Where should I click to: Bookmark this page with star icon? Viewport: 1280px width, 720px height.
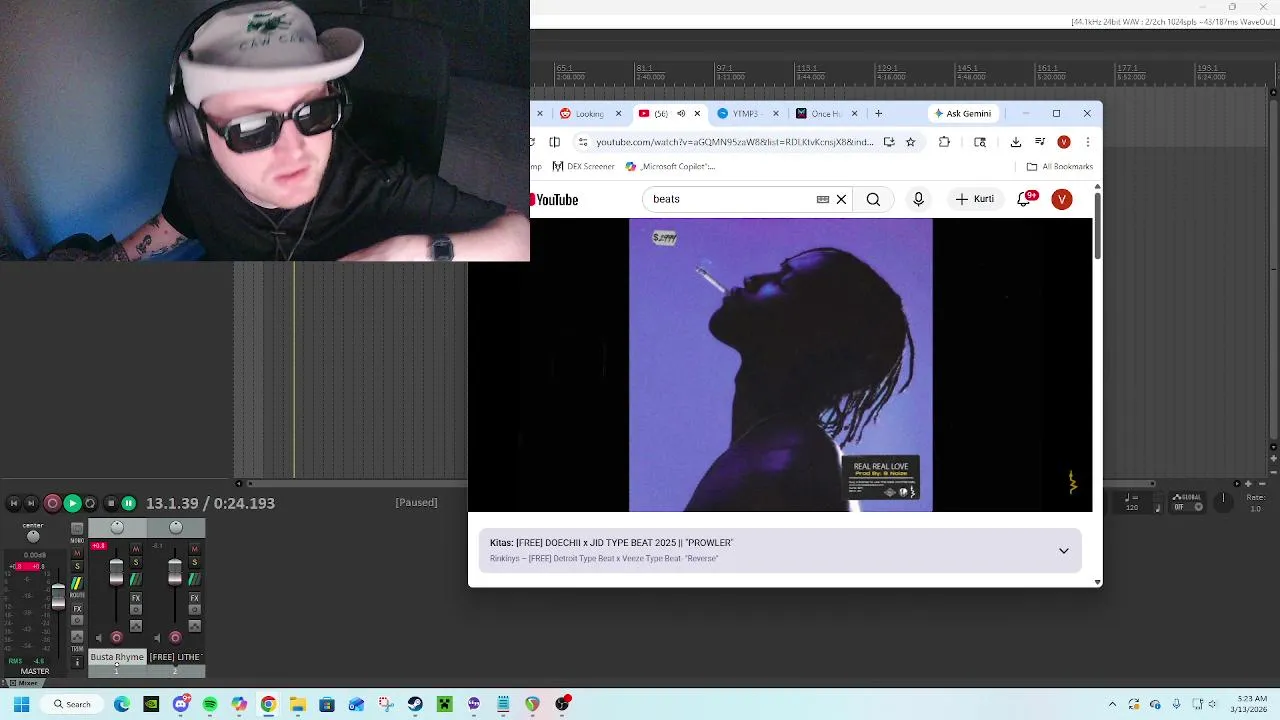(x=910, y=142)
